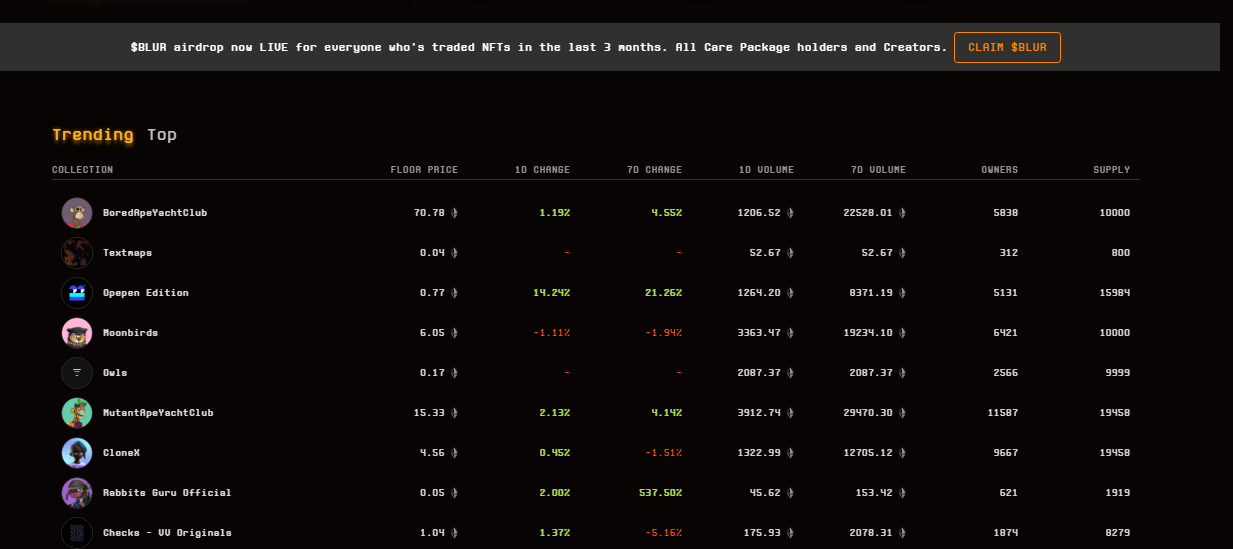Sort by the 7D CHANGE column header
The image size is (1233, 549).
[654, 170]
